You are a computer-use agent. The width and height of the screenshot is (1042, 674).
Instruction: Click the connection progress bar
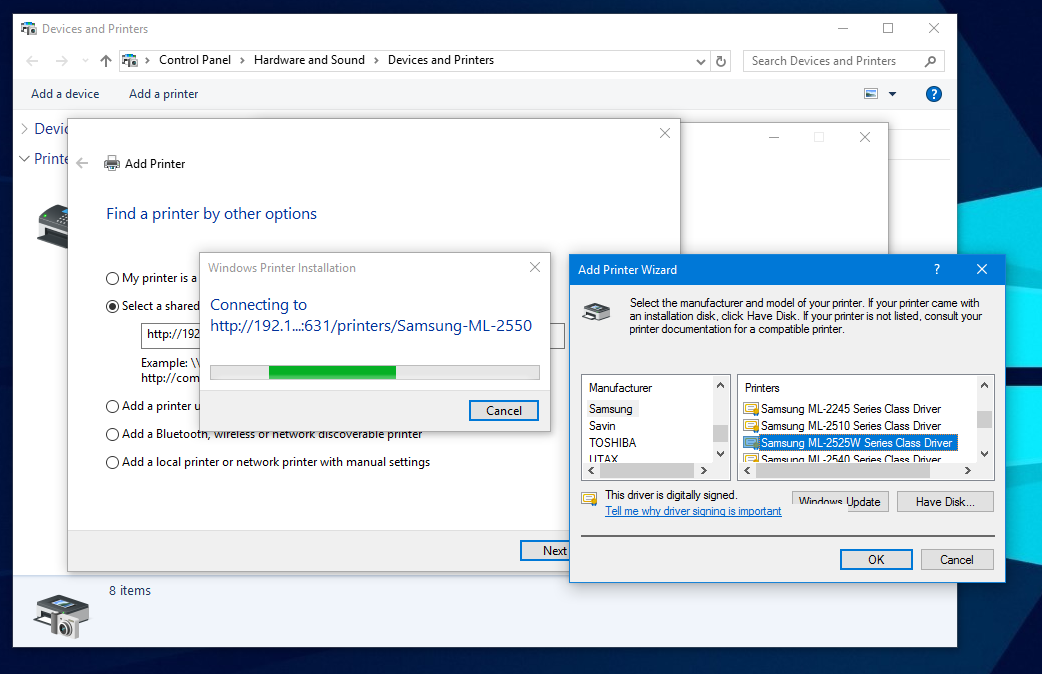tap(374, 373)
